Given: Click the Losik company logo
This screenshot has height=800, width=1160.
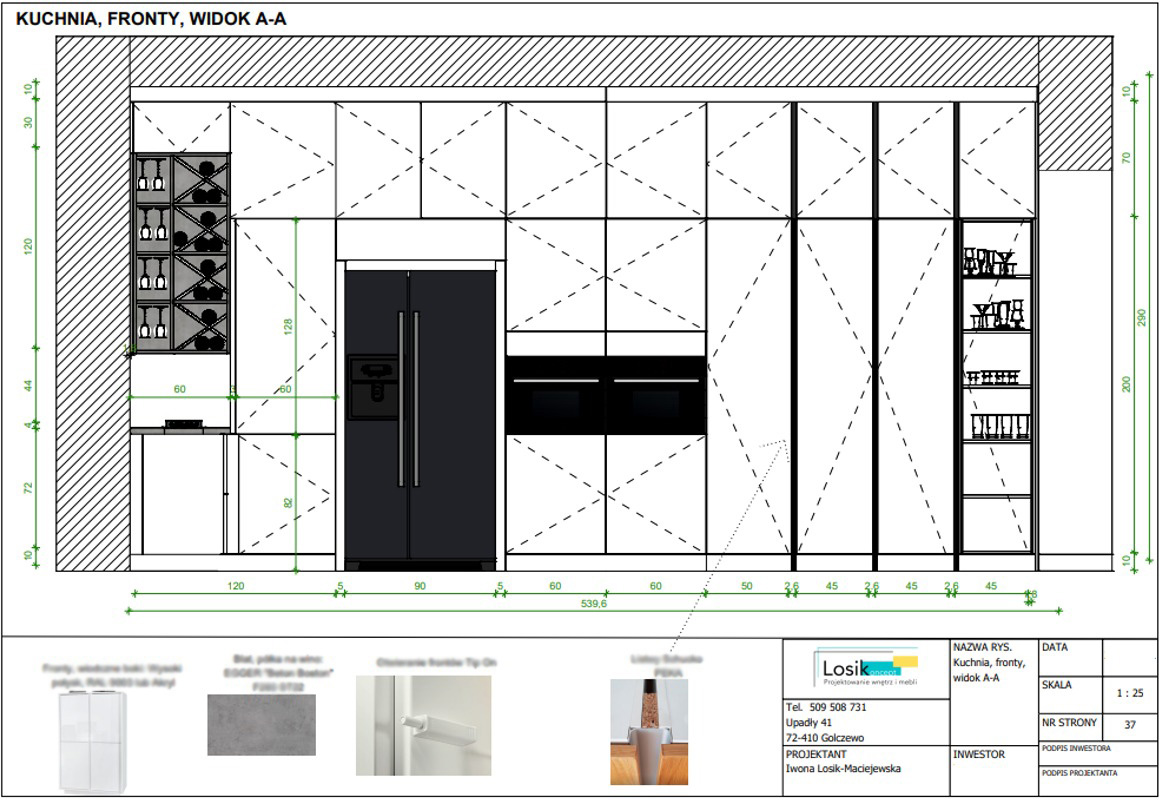Looking at the screenshot, I should coord(867,669).
